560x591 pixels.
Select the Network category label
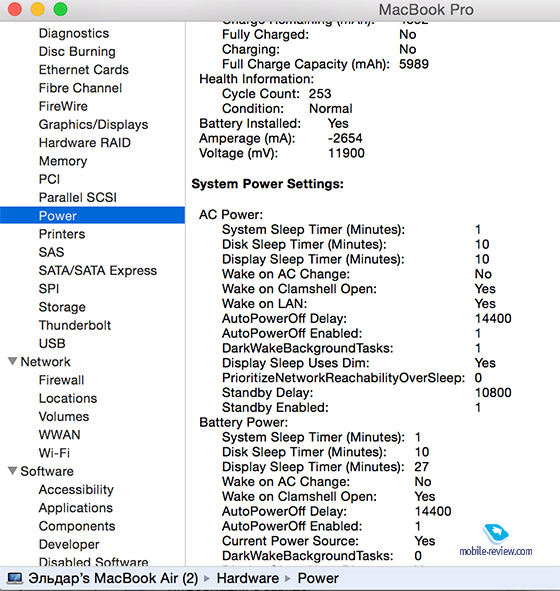click(x=46, y=362)
